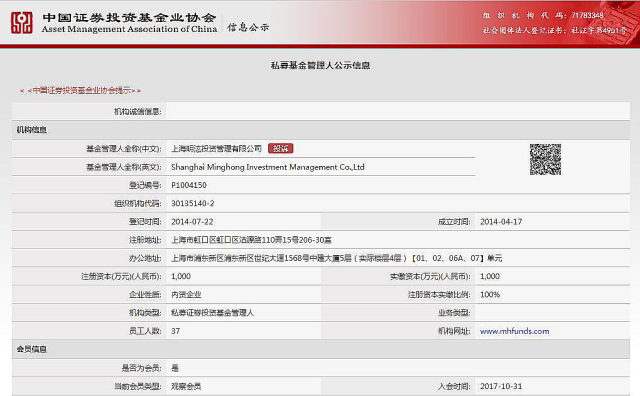Click the QR code image

(545, 159)
